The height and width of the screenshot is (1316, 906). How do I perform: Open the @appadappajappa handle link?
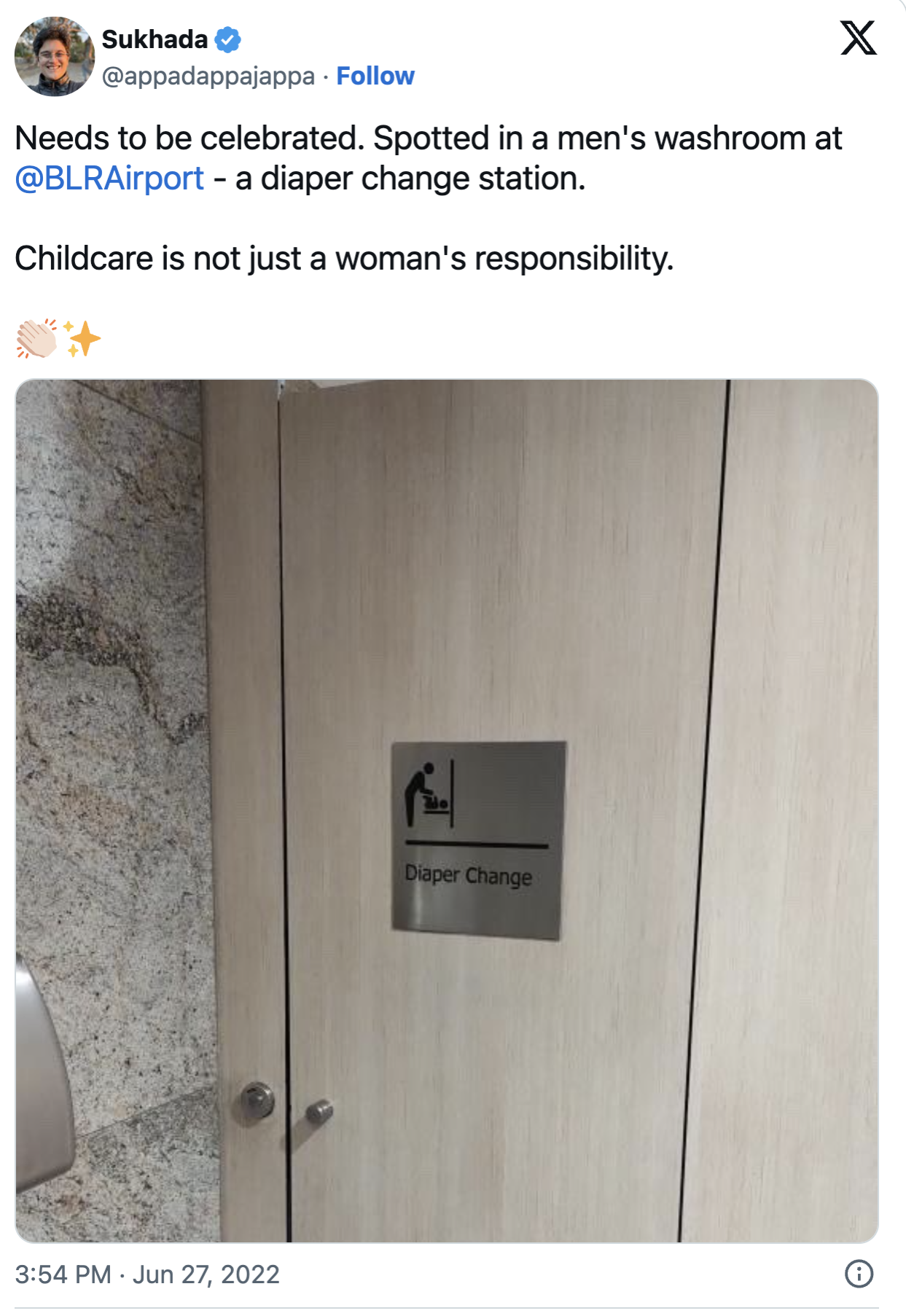208,76
